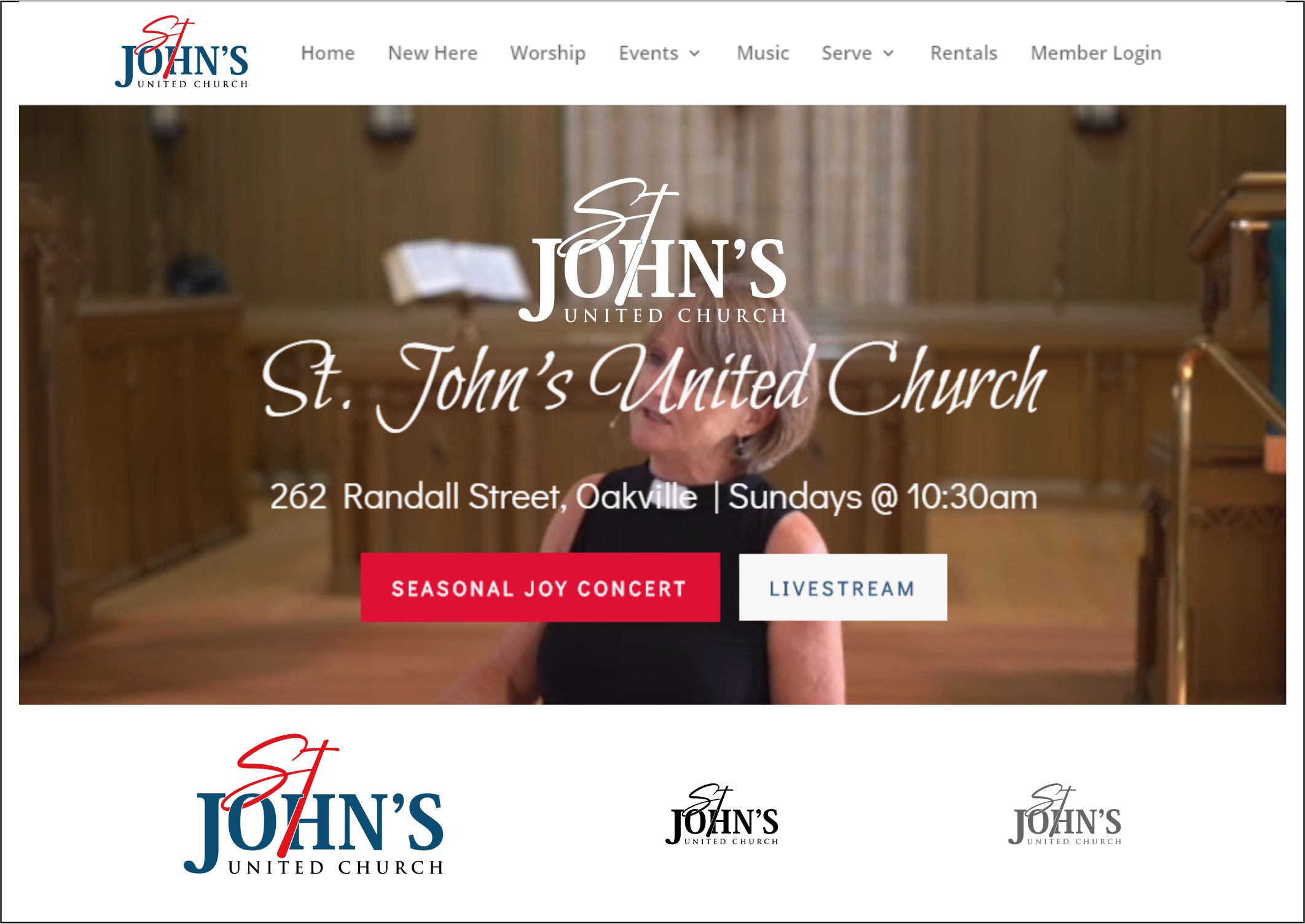Go to New Here page
1305x924 pixels.
433,53
